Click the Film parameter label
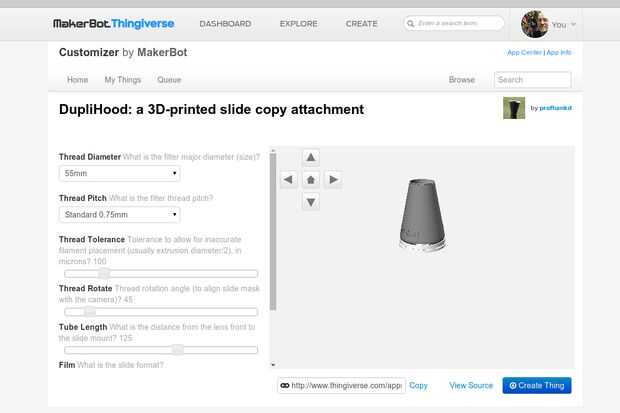Image resolution: width=620 pixels, height=413 pixels. pos(67,365)
